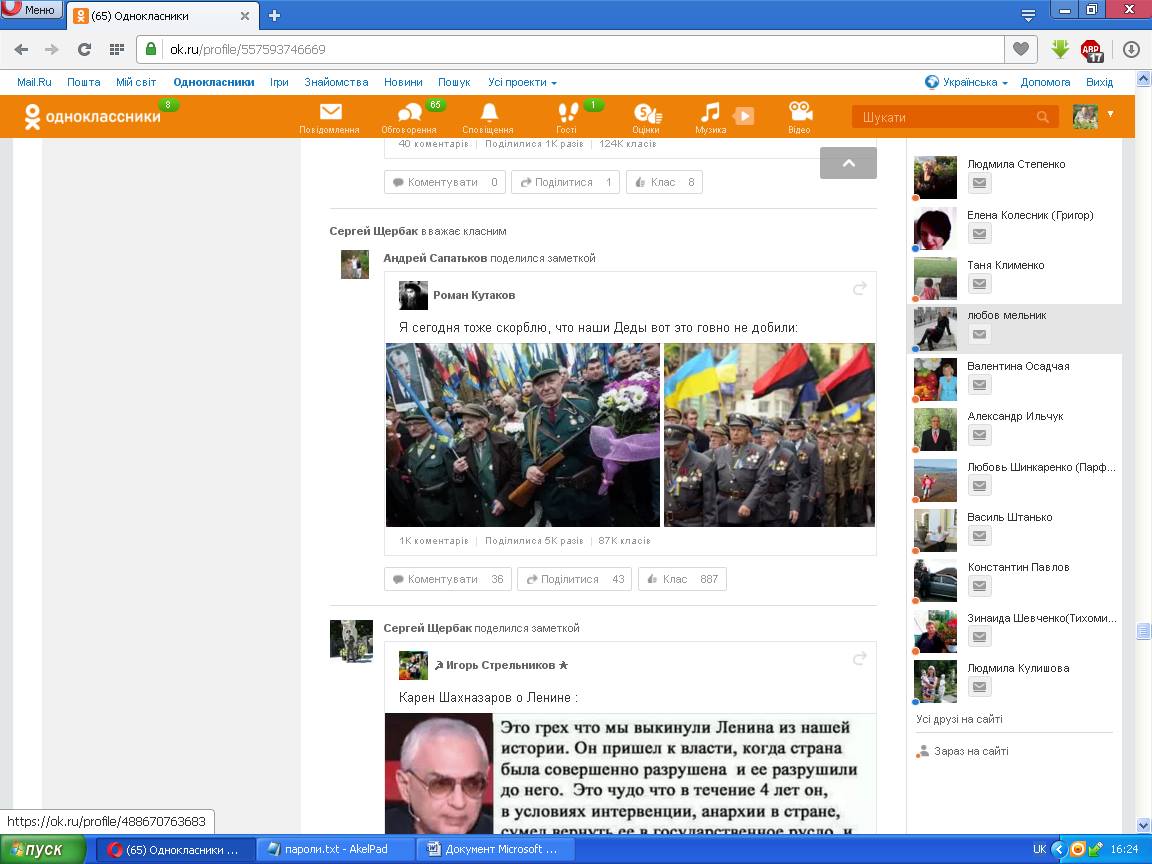This screenshot has width=1152, height=864.
Task: Open the Повідомлення messages envelope icon
Action: [330, 114]
